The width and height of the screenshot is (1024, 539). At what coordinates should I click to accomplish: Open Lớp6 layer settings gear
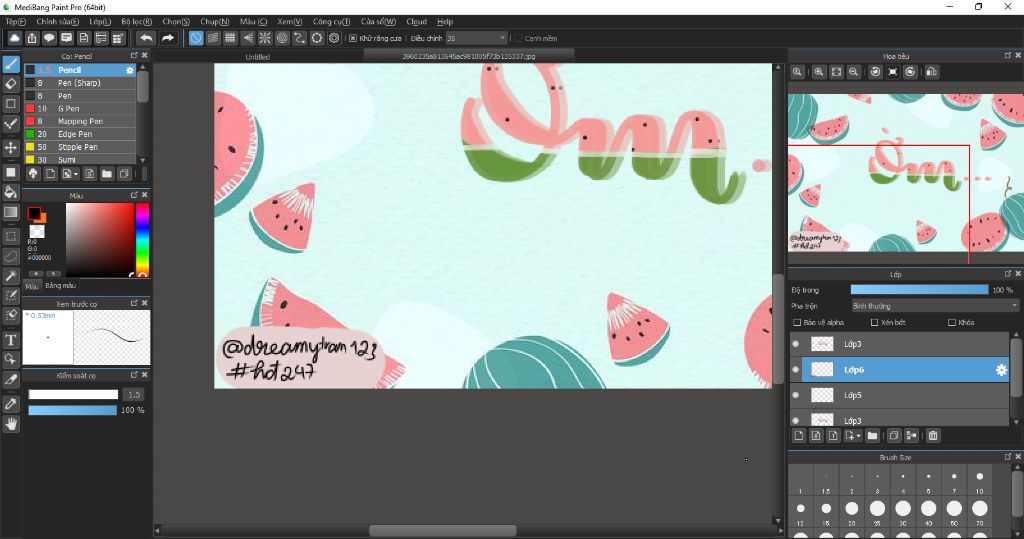click(1000, 370)
